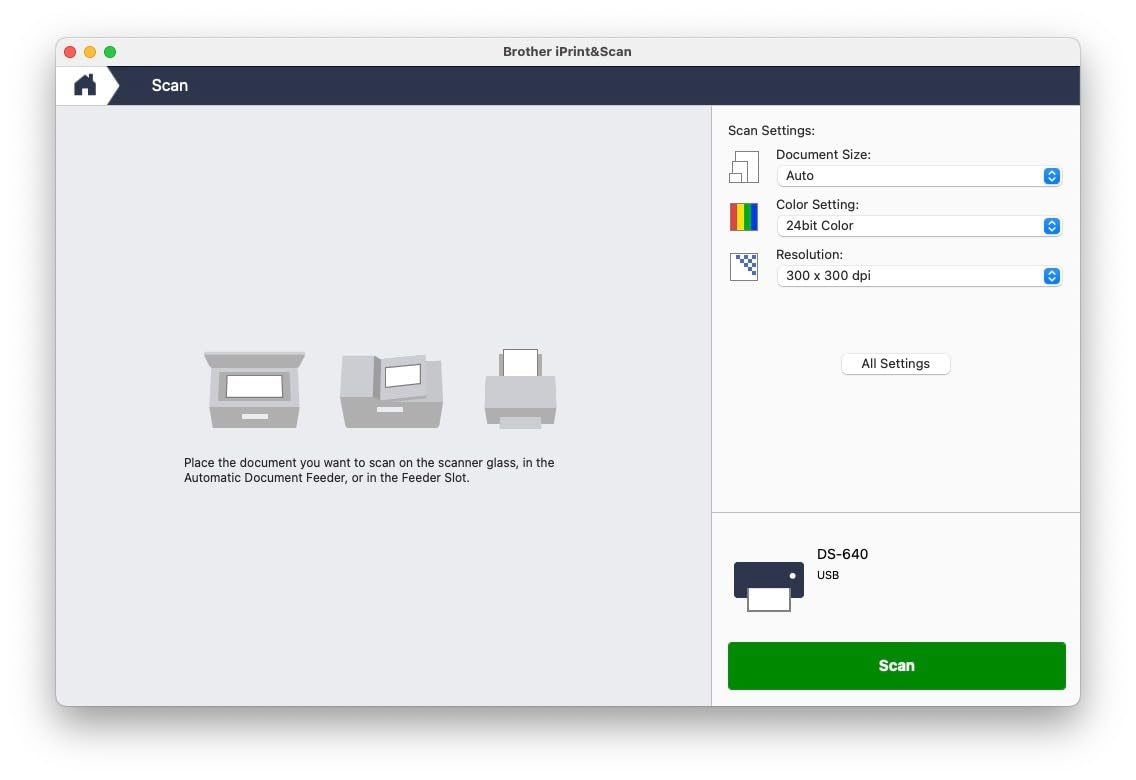The width and height of the screenshot is (1136, 780).
Task: Click the Feeder Slot scanner illustration
Action: [520, 389]
